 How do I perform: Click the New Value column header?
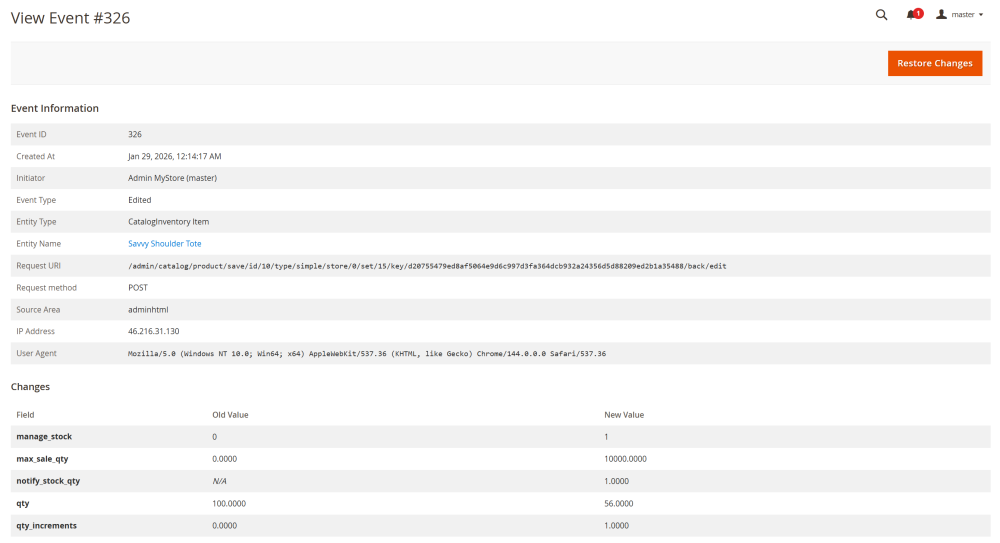click(624, 415)
